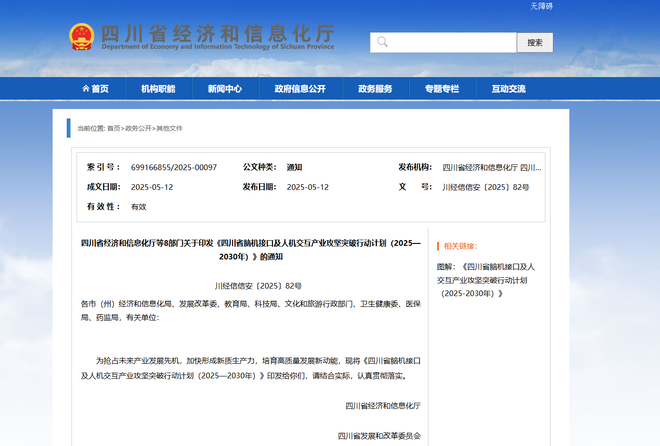Open the 机构职能 menu item
Viewport: 660px width, 446px height.
(x=157, y=89)
